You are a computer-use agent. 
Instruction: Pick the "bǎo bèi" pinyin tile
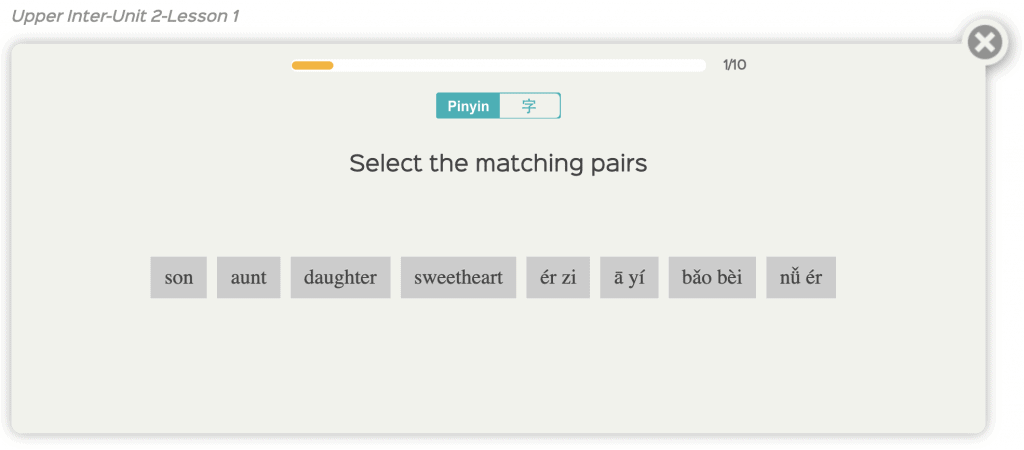(712, 278)
